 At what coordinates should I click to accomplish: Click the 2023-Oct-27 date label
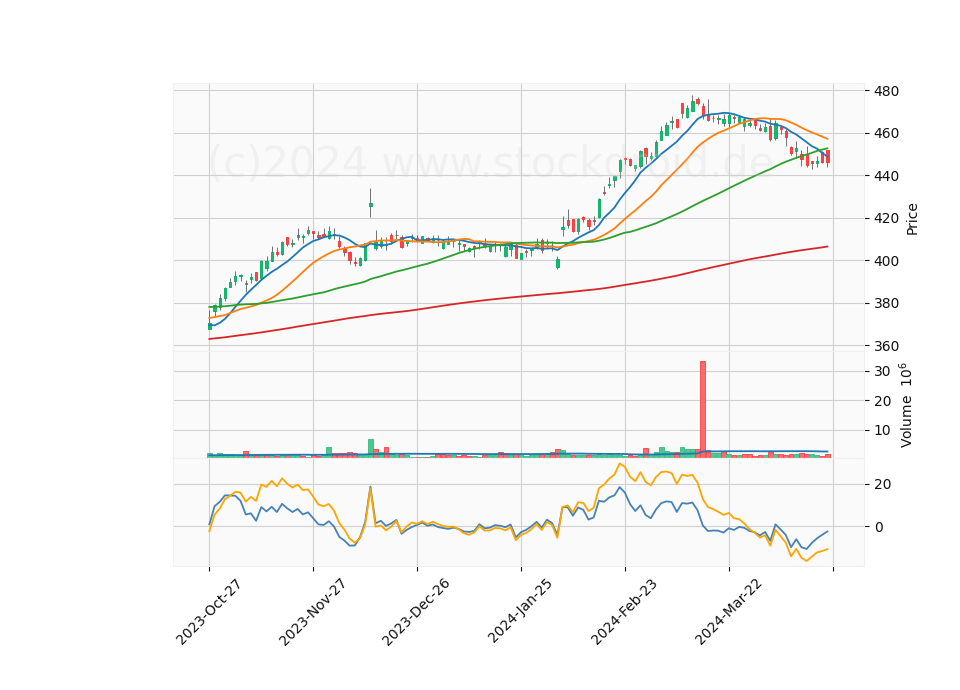tap(209, 612)
